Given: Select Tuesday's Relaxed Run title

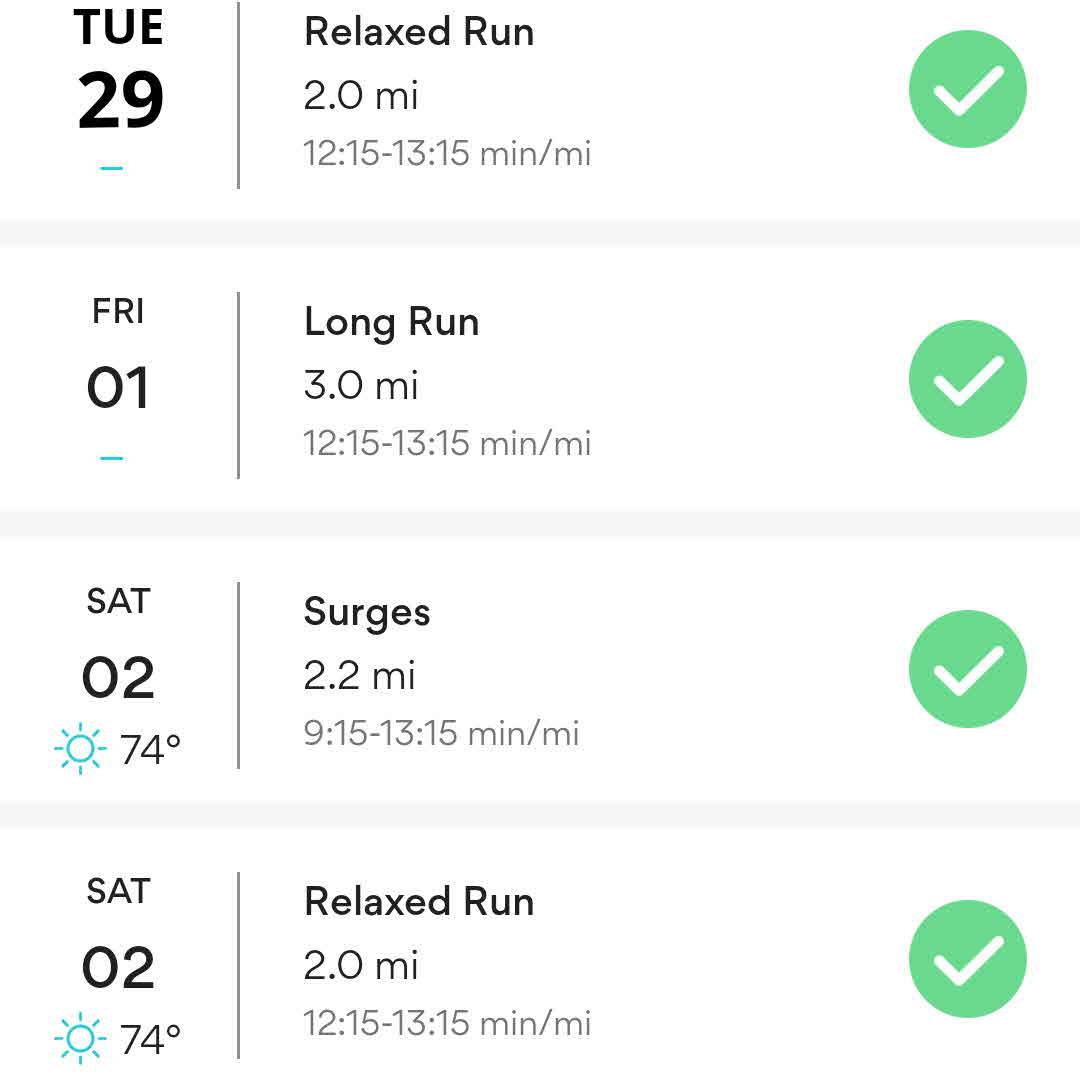Looking at the screenshot, I should (x=419, y=32).
